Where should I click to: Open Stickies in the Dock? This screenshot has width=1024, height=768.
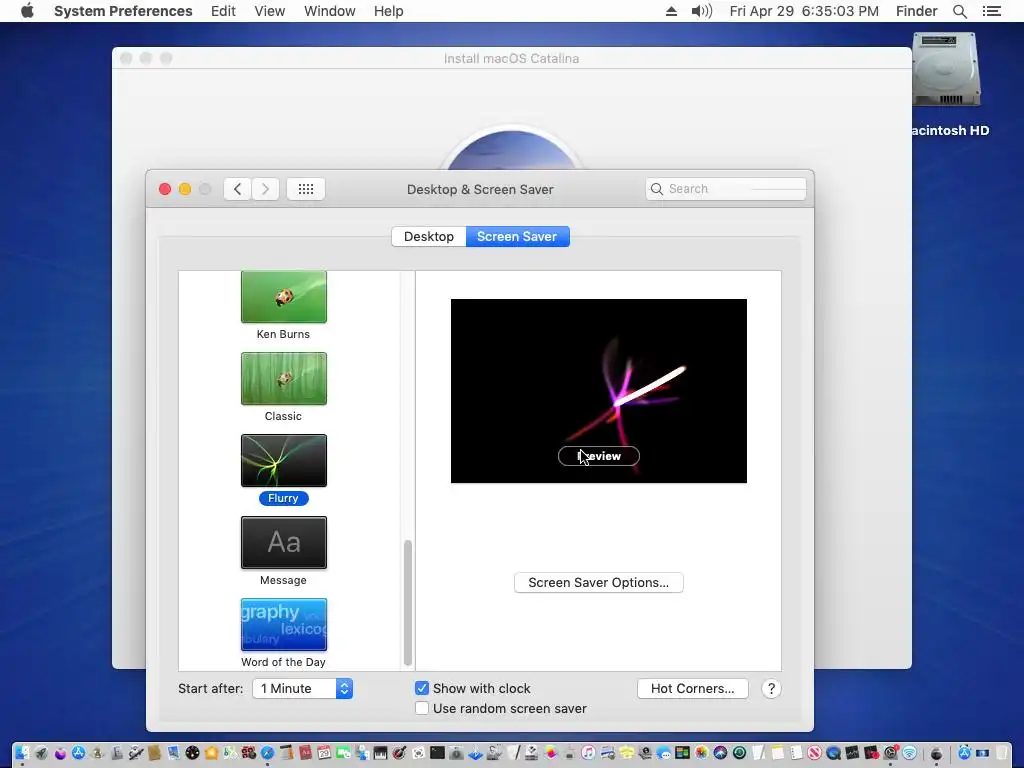click(626, 753)
